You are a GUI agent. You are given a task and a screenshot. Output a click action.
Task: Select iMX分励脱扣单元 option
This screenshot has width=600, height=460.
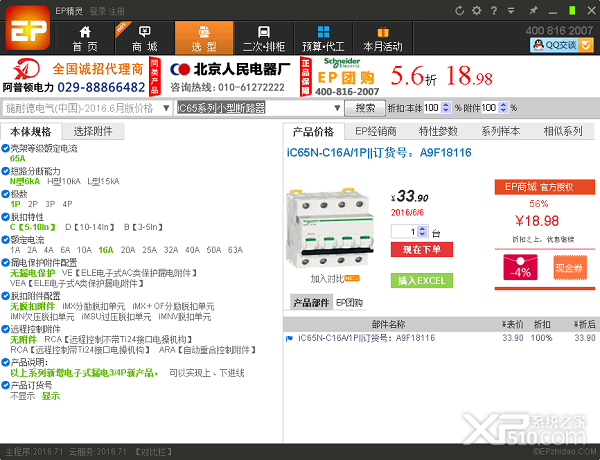93,307
